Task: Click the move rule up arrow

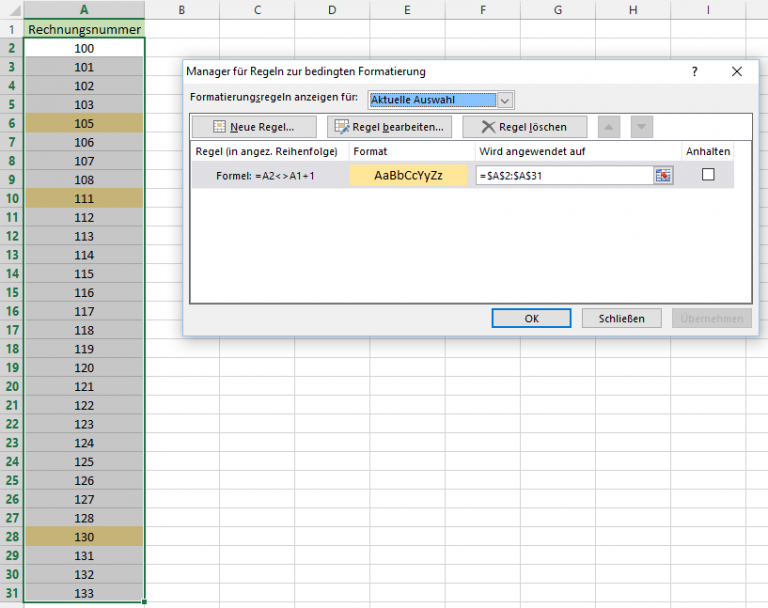Action: click(x=609, y=127)
